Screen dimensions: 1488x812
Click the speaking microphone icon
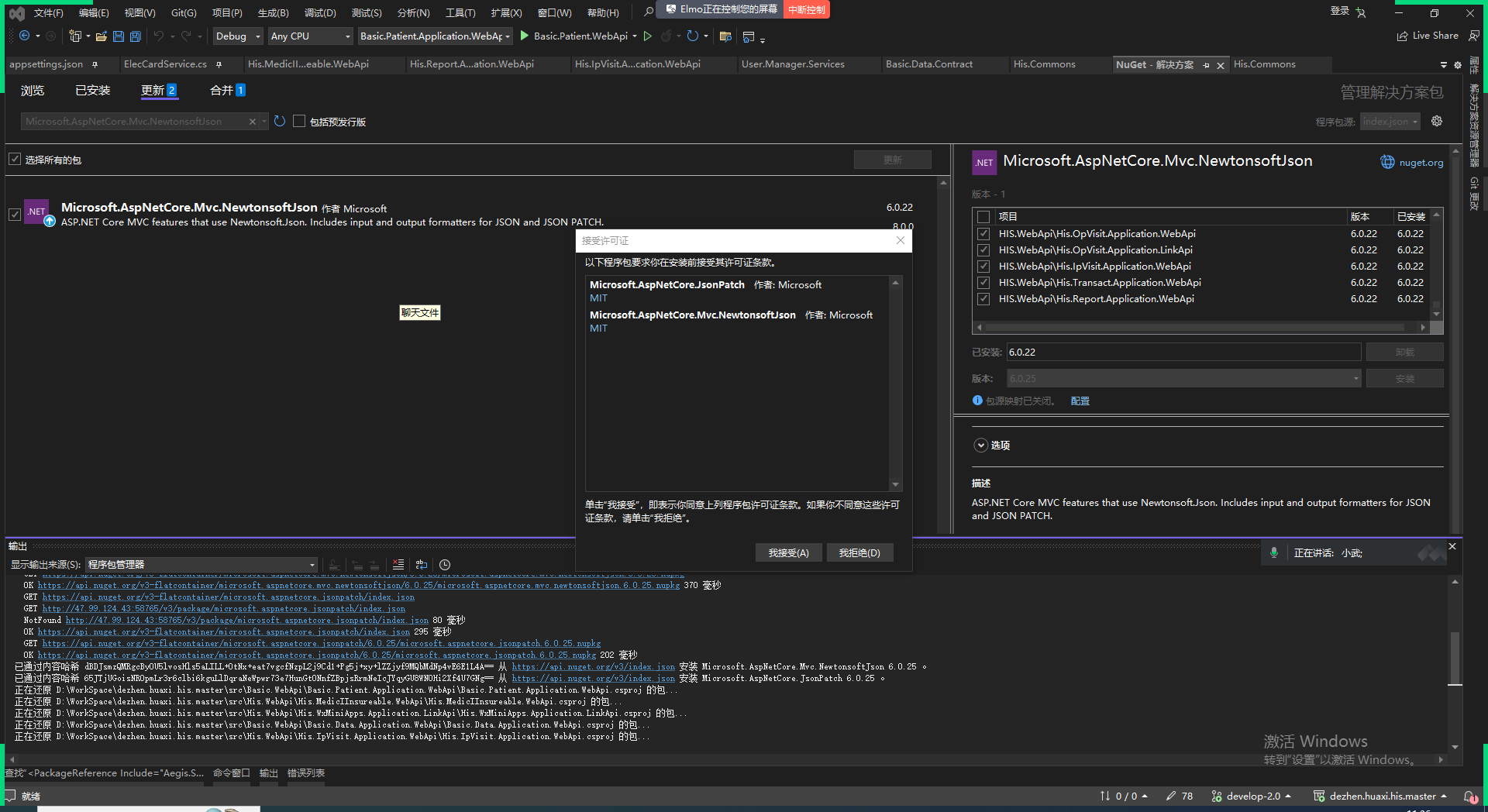coord(1273,552)
